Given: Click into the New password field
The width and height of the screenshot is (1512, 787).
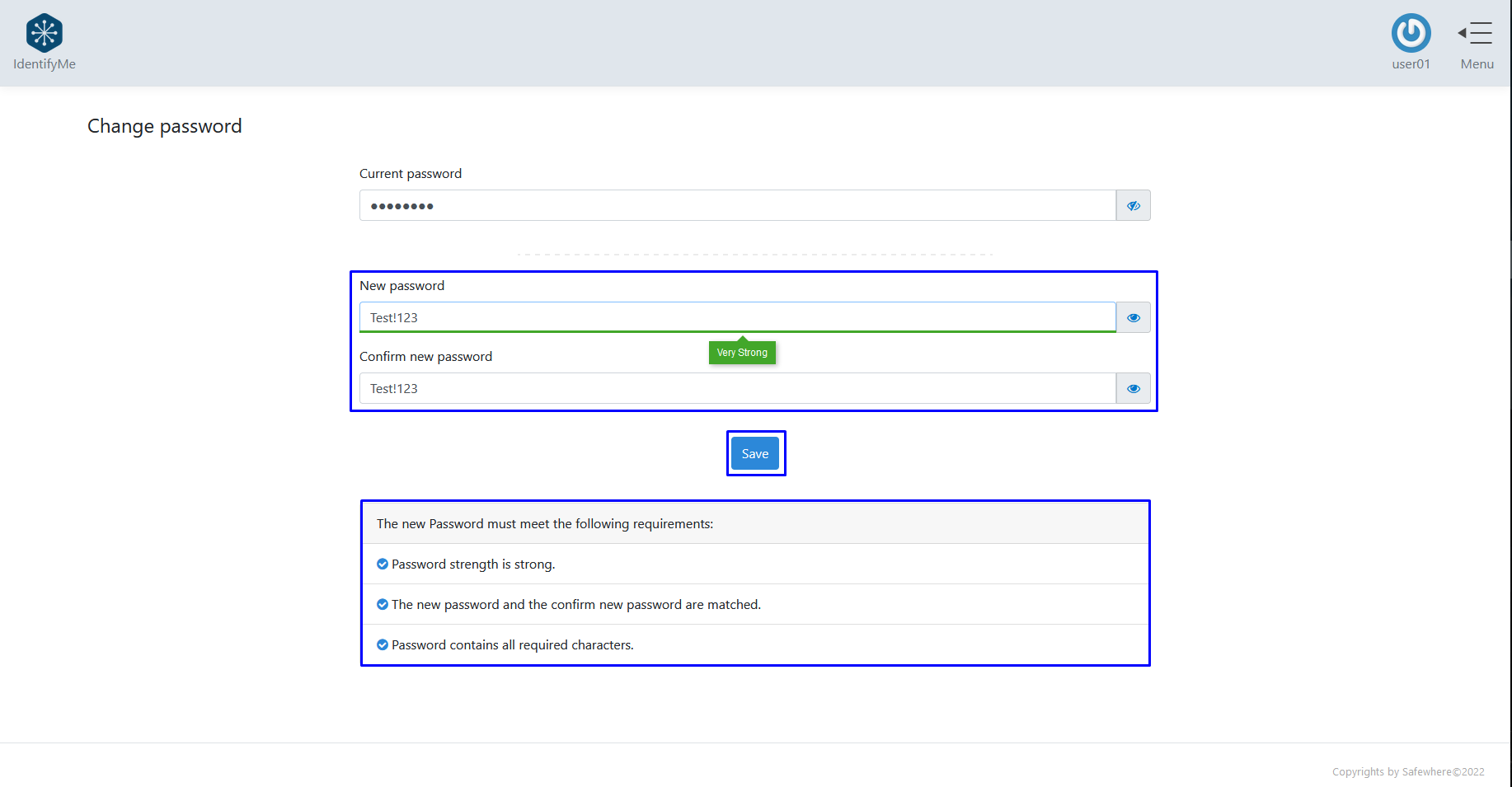Looking at the screenshot, I should [737, 317].
